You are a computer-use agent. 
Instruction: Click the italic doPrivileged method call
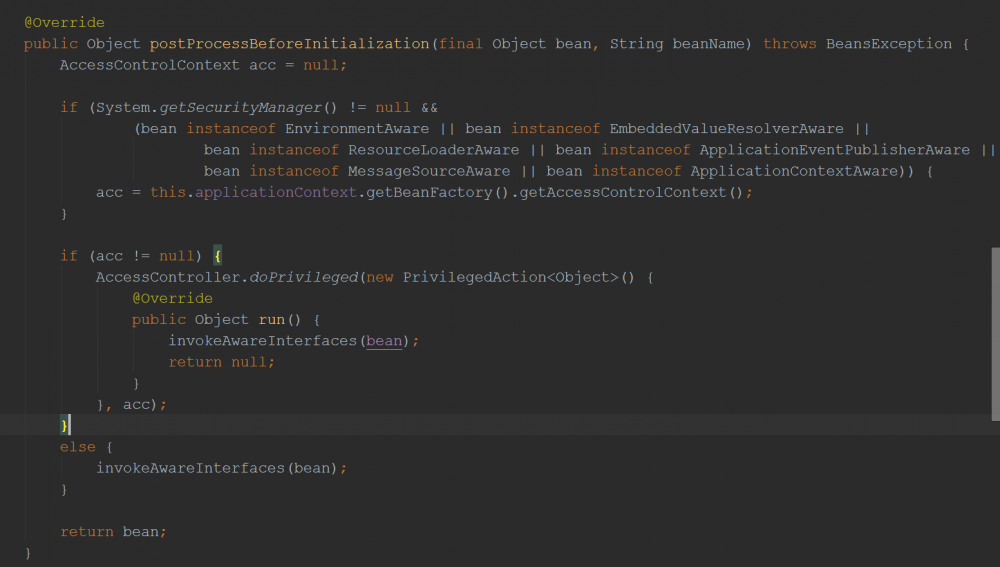[304, 277]
